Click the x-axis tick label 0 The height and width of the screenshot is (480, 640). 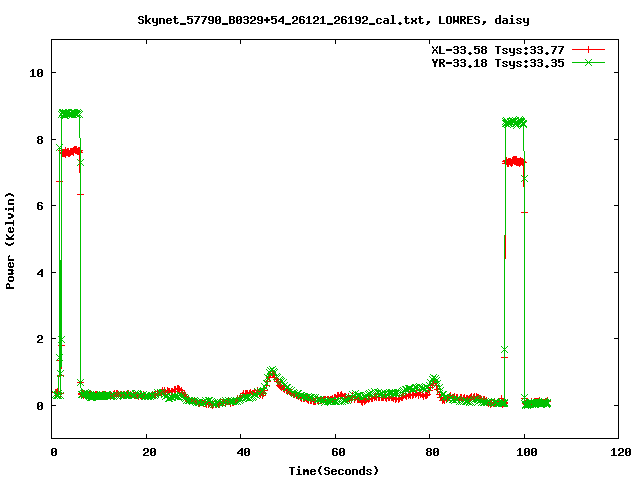tap(54, 452)
